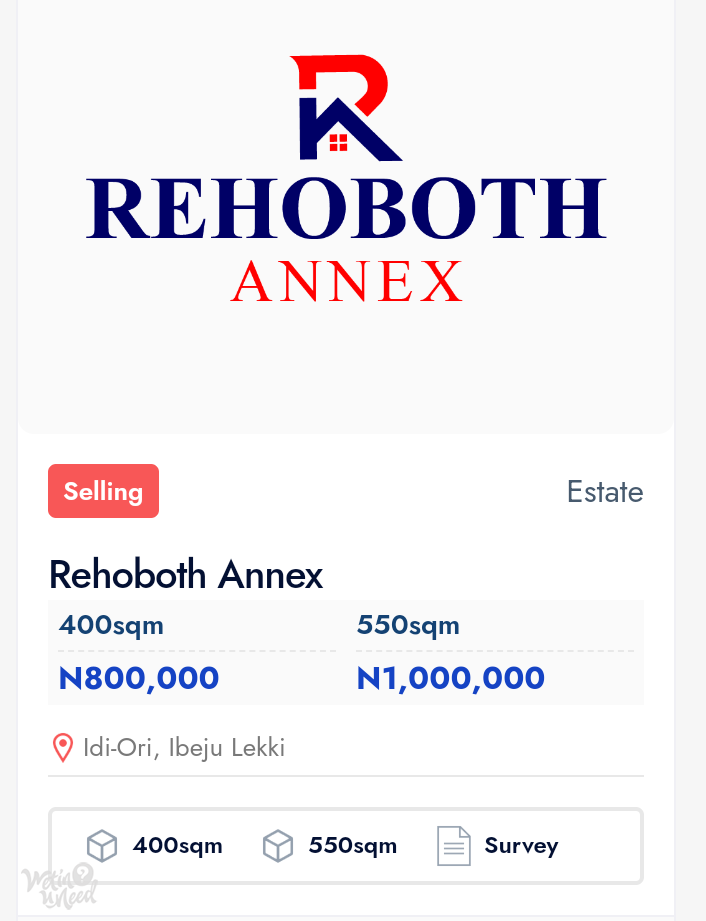Click the Idi-Ori, Ibeju Lekki location text
Viewport: 706px width, 921px height.
[x=184, y=748]
